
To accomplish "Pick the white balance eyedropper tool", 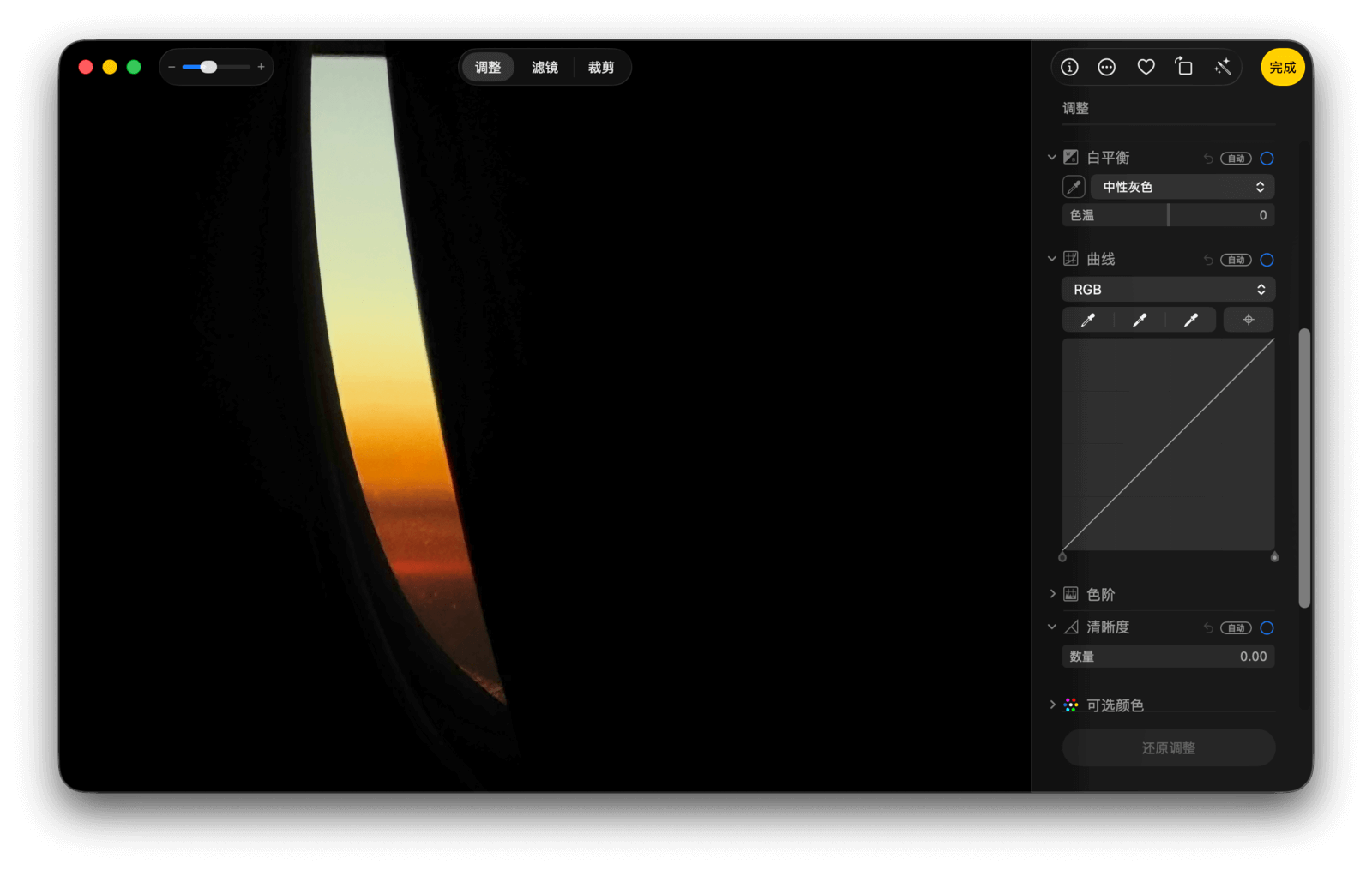I will 1074,187.
